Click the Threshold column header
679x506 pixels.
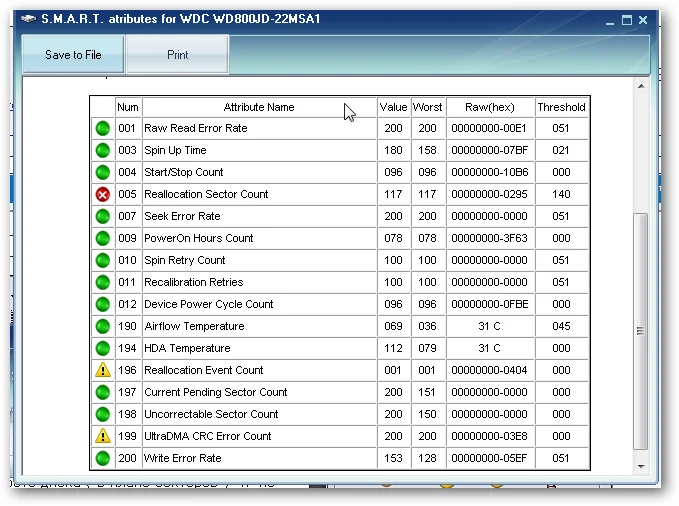tap(561, 107)
